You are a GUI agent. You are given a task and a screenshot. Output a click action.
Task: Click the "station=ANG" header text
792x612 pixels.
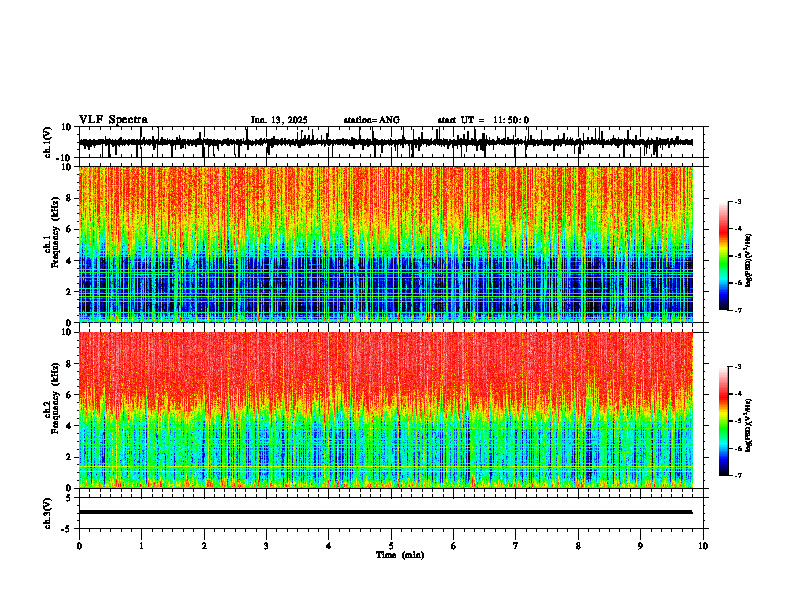coord(372,120)
